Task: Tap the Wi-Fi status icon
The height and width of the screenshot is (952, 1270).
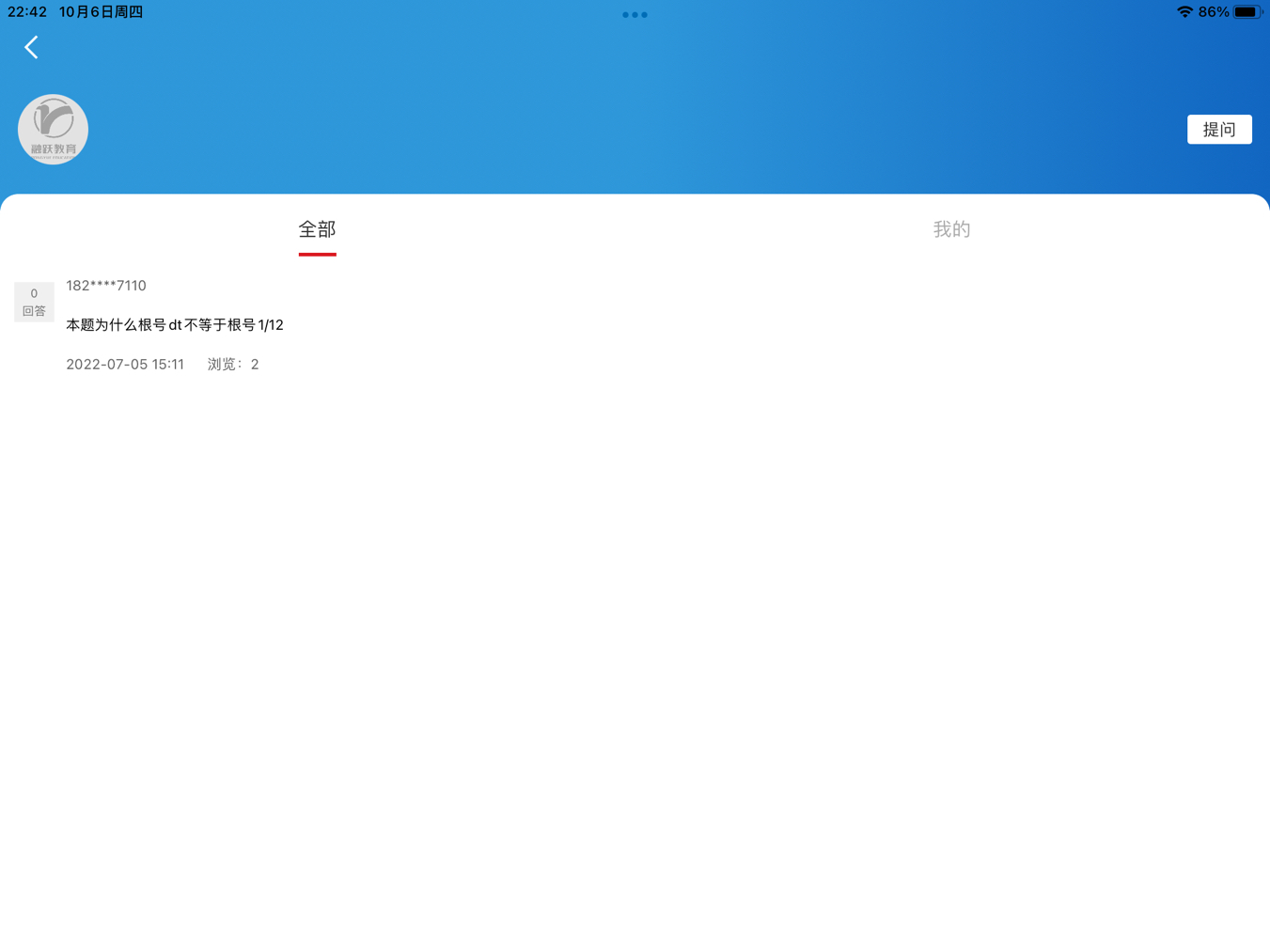Action: 1184,12
